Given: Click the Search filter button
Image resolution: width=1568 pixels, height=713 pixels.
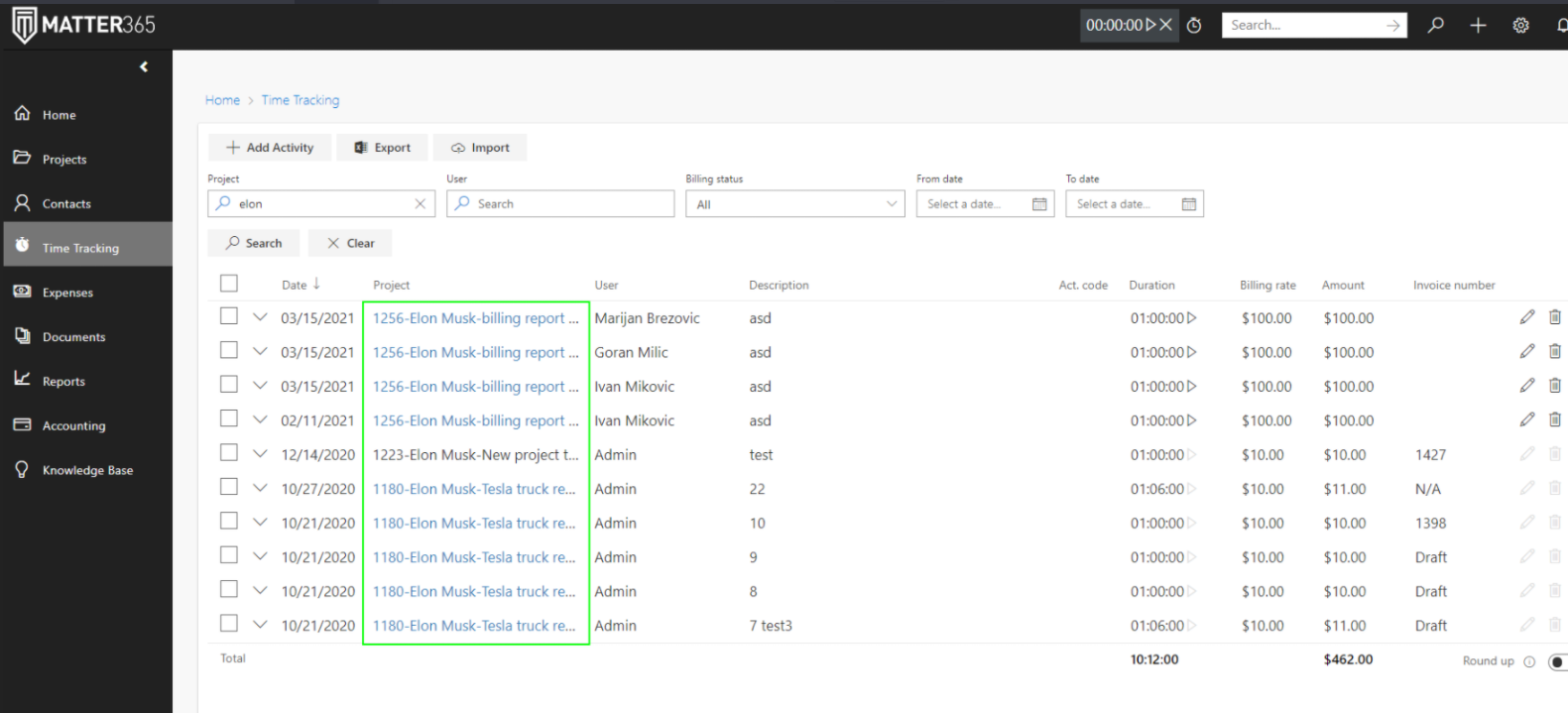Looking at the screenshot, I should pyautogui.click(x=254, y=243).
